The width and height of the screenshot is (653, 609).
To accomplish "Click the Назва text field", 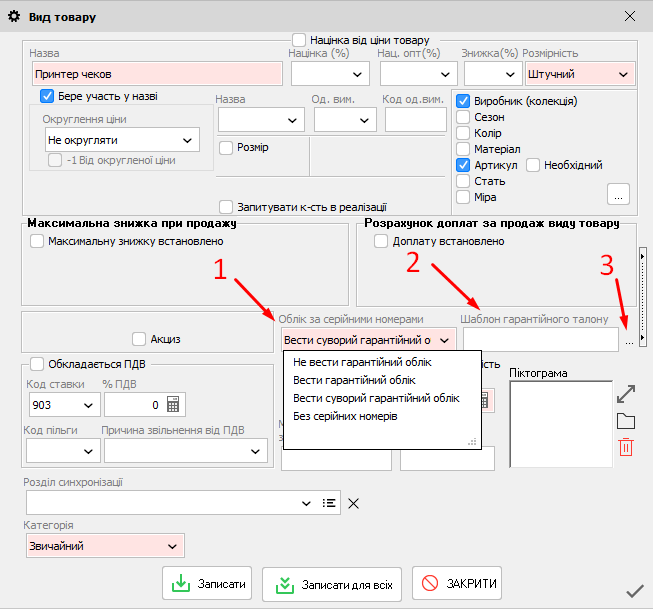I will click(x=155, y=74).
